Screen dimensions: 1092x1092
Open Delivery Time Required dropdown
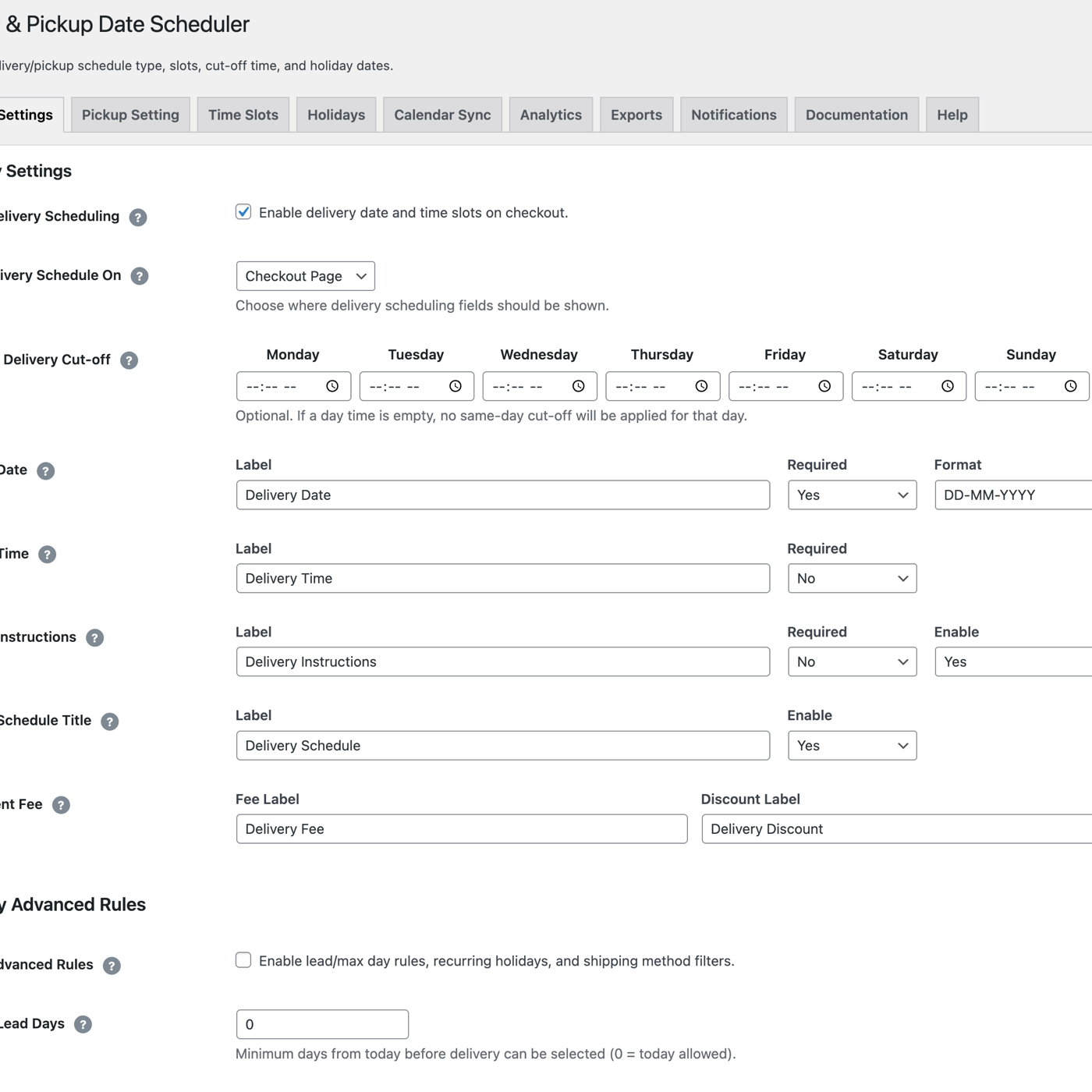pos(853,579)
